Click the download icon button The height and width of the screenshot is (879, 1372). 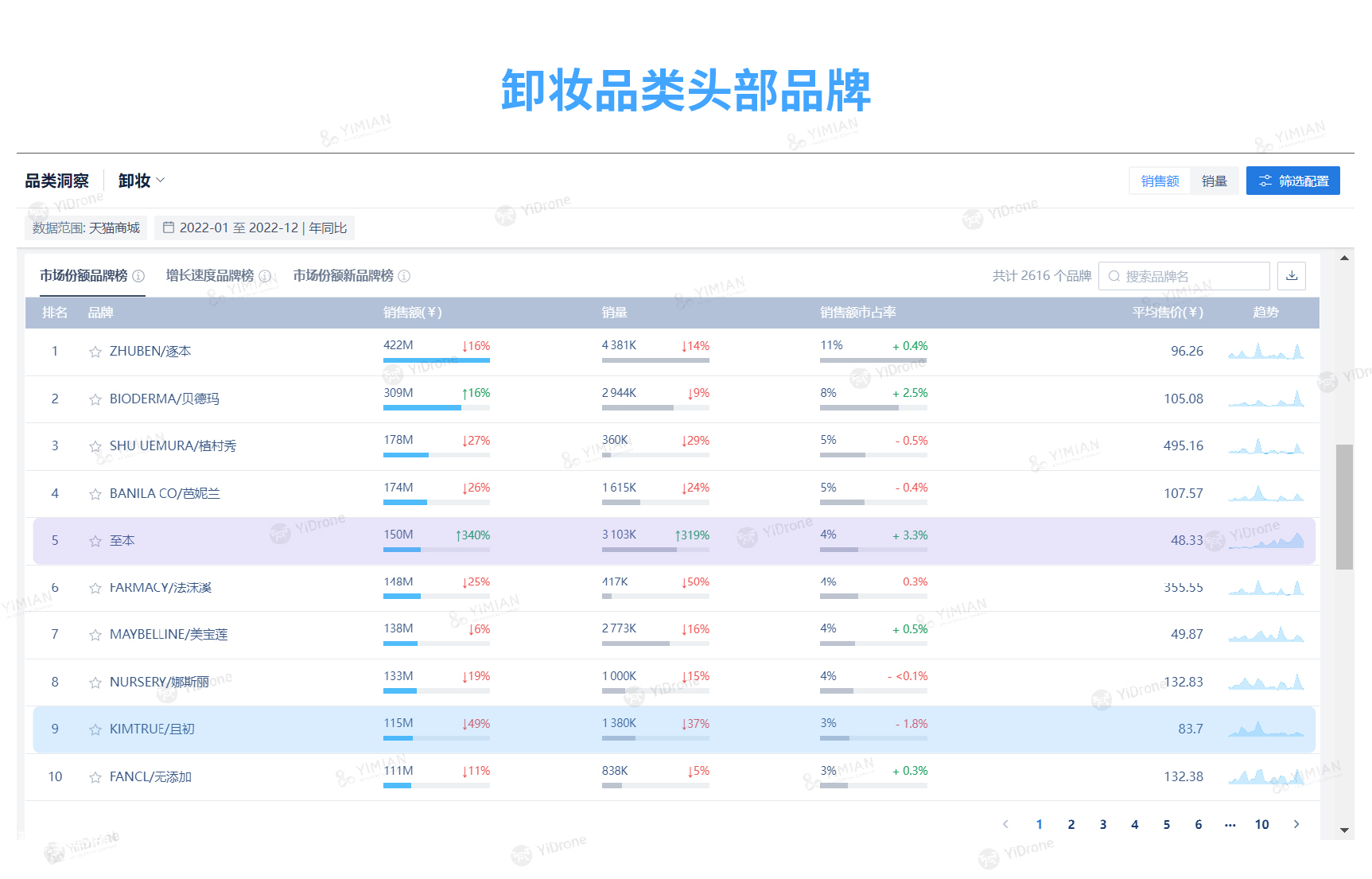coord(1292,276)
